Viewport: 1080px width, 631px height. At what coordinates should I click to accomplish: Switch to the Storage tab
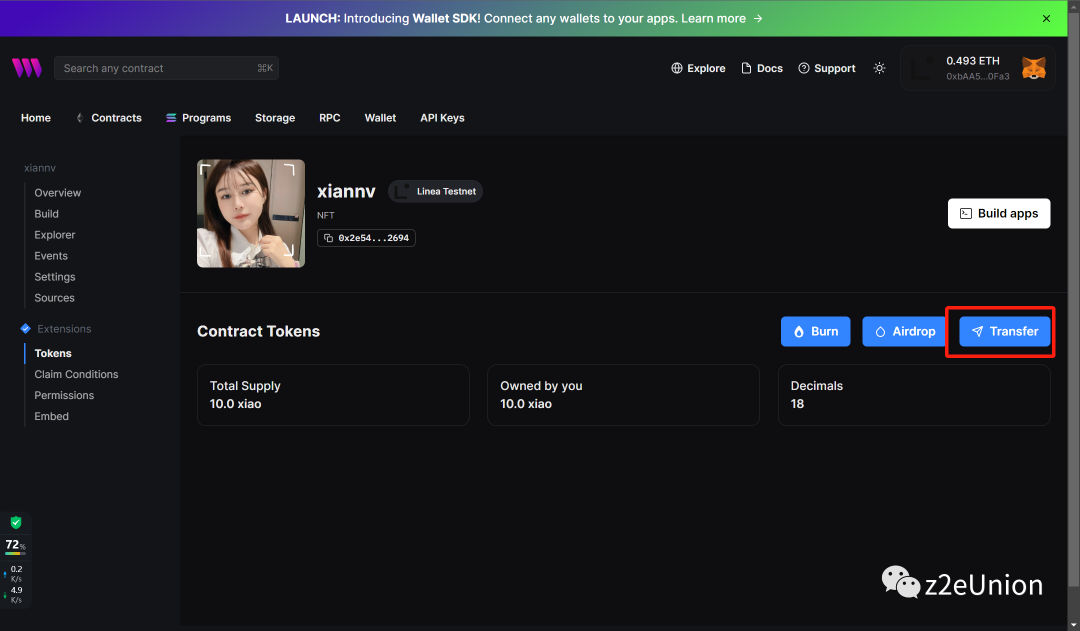click(x=275, y=118)
